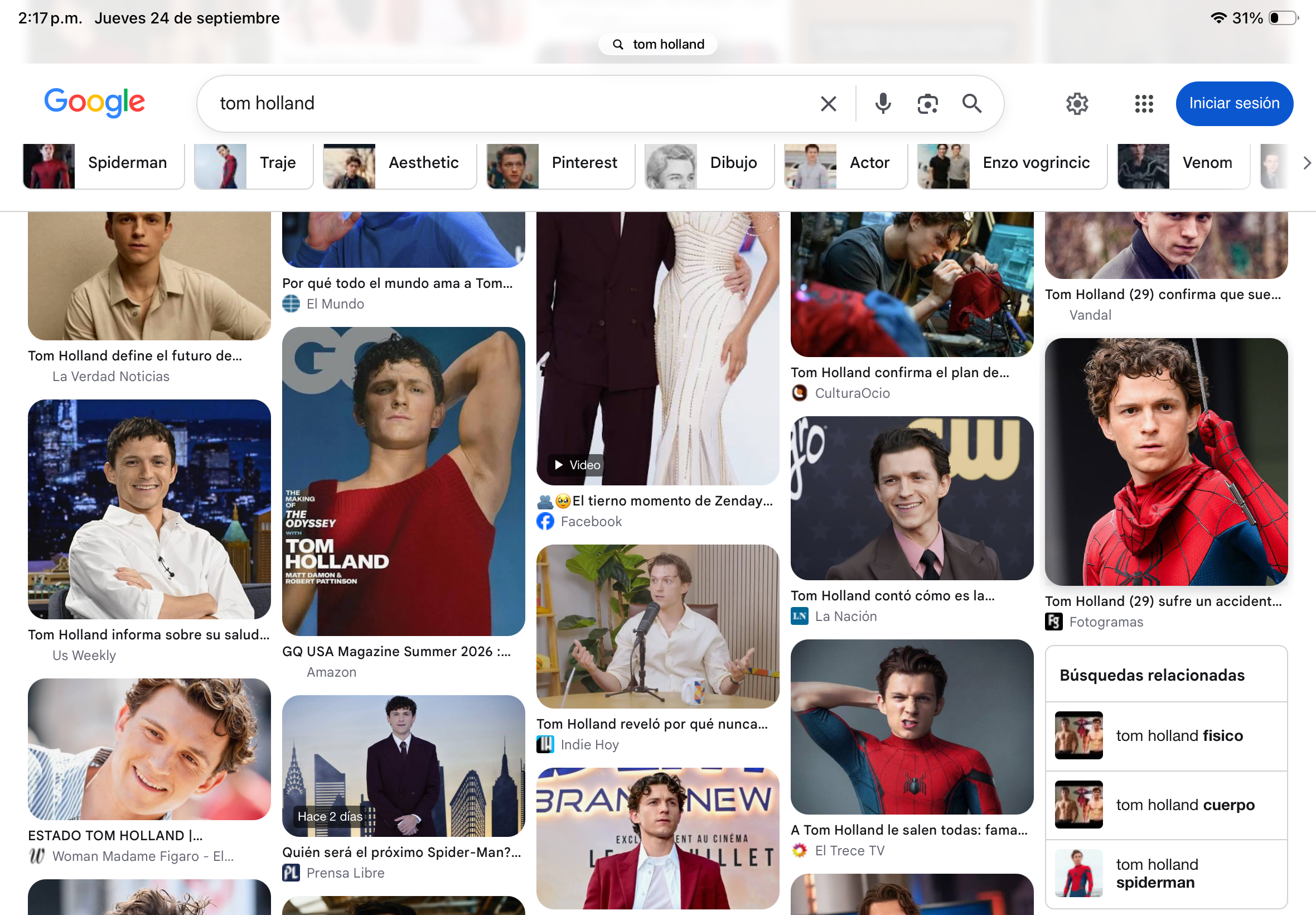Tap the battery indicator in status bar
1316x915 pixels.
1284,18
